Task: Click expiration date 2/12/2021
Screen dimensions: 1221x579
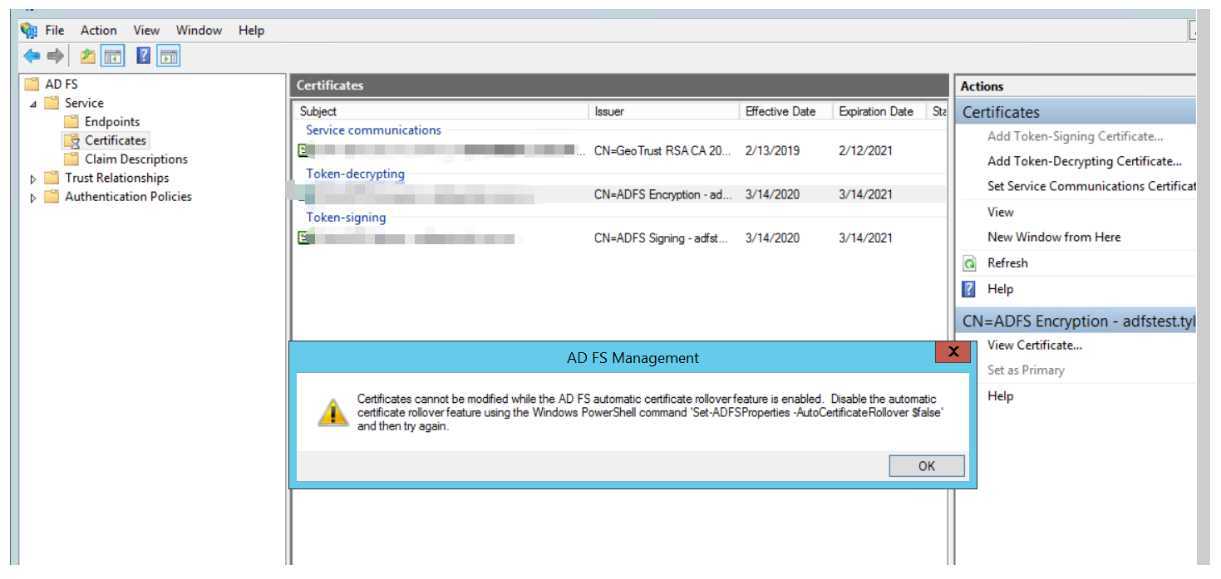Action: point(866,151)
